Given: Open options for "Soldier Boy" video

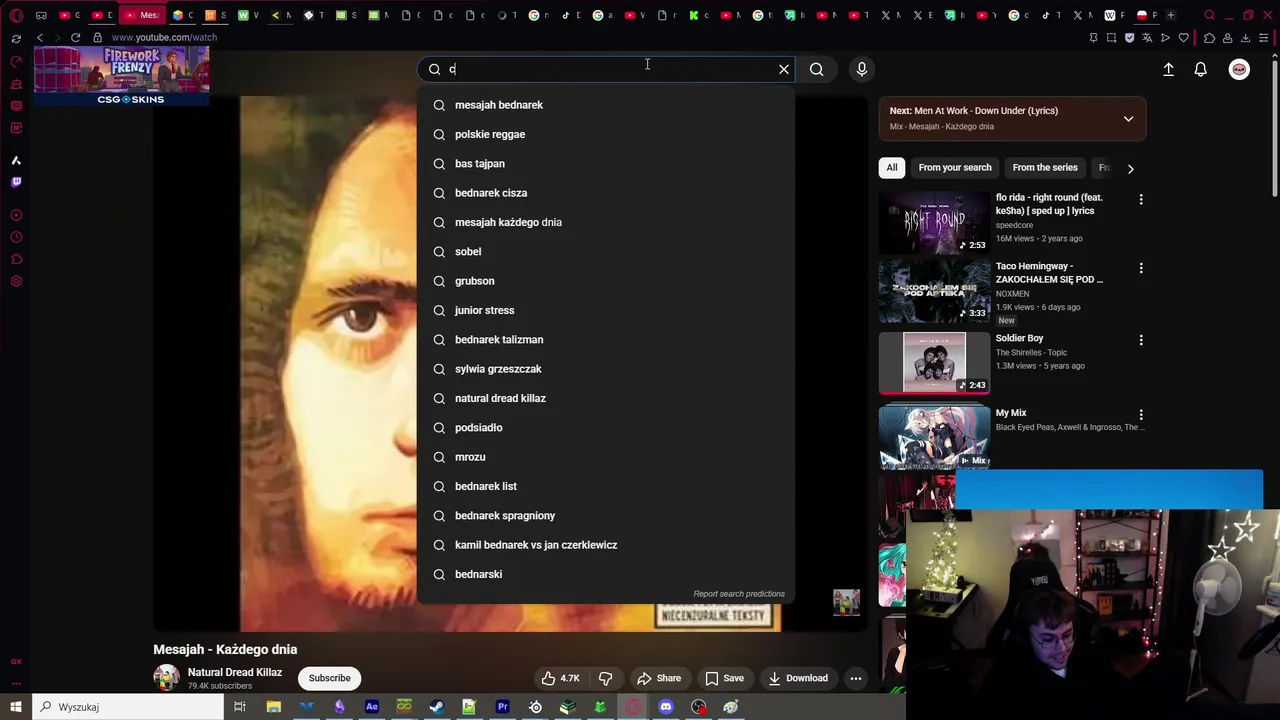Looking at the screenshot, I should tap(1141, 340).
